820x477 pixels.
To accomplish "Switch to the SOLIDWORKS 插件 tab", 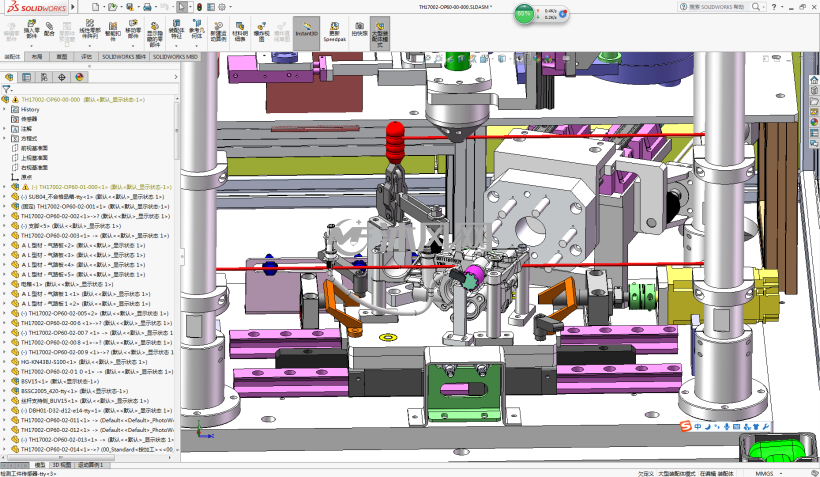I will pyautogui.click(x=124, y=56).
